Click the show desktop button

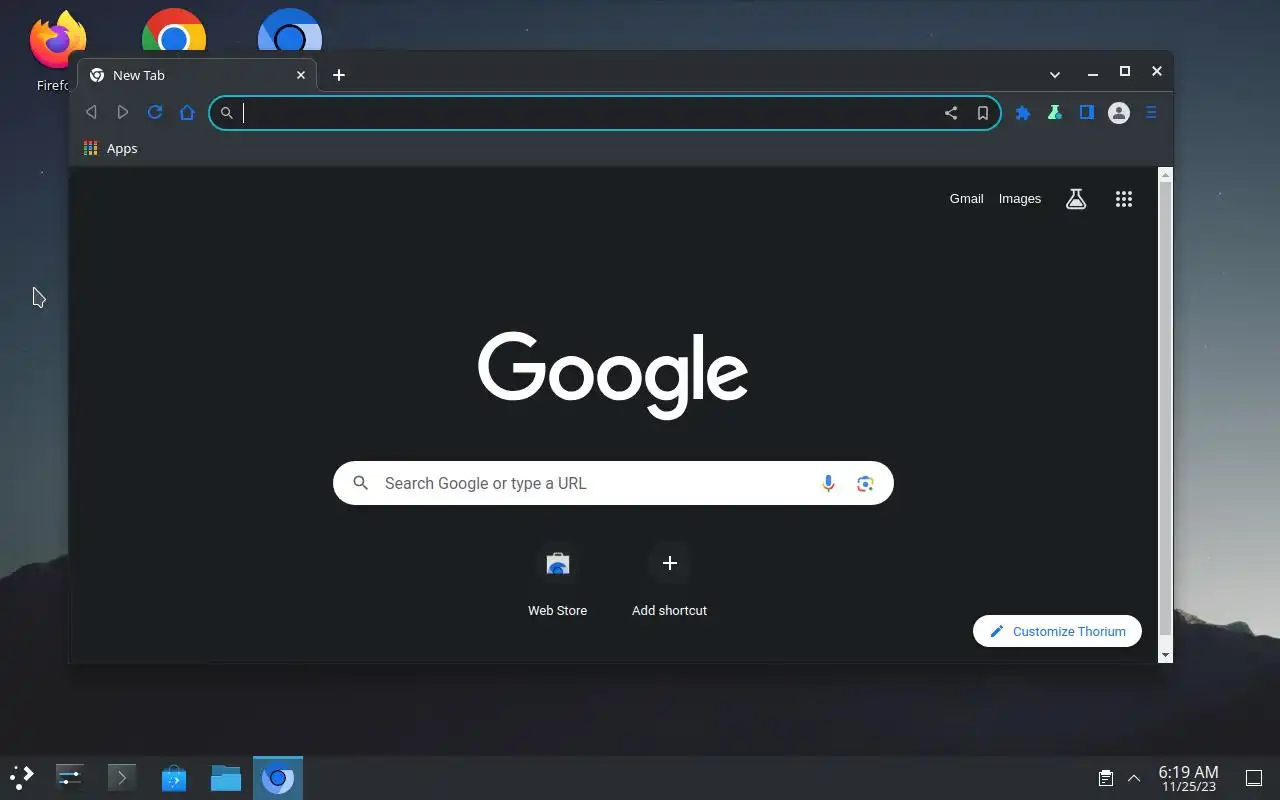1254,778
